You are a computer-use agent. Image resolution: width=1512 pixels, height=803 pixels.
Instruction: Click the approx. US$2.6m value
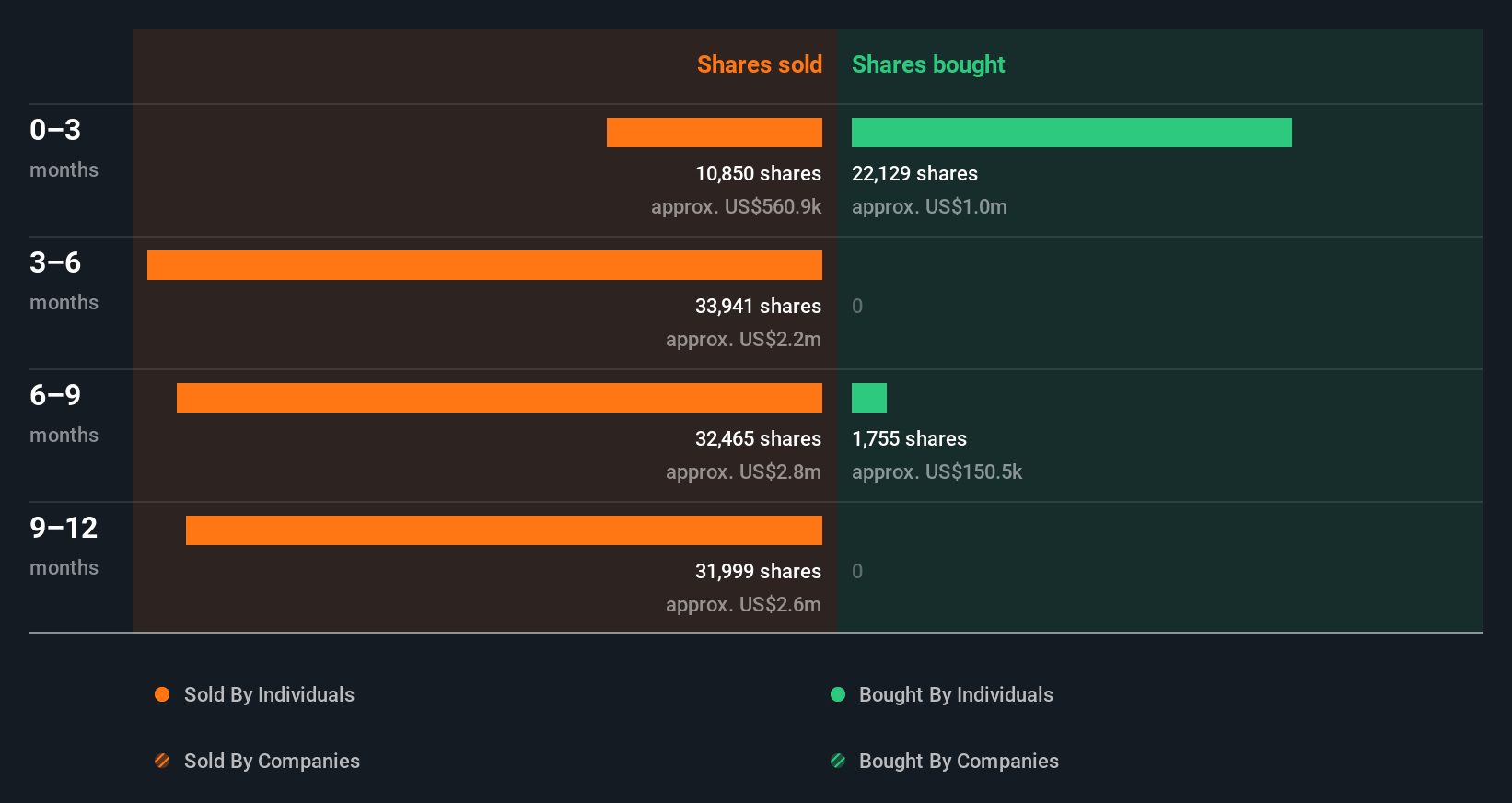click(x=743, y=605)
